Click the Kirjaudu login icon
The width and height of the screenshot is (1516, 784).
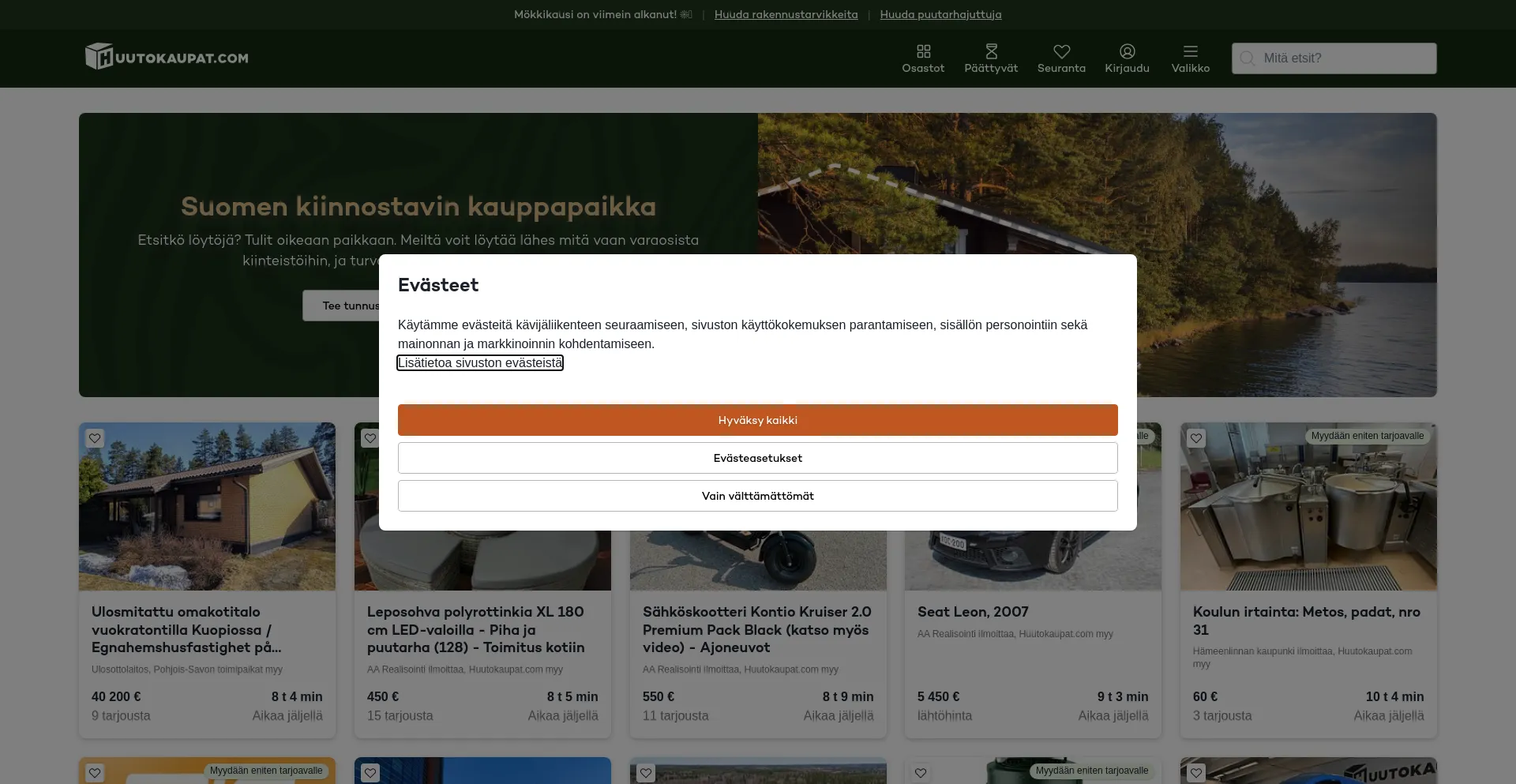point(1127,52)
